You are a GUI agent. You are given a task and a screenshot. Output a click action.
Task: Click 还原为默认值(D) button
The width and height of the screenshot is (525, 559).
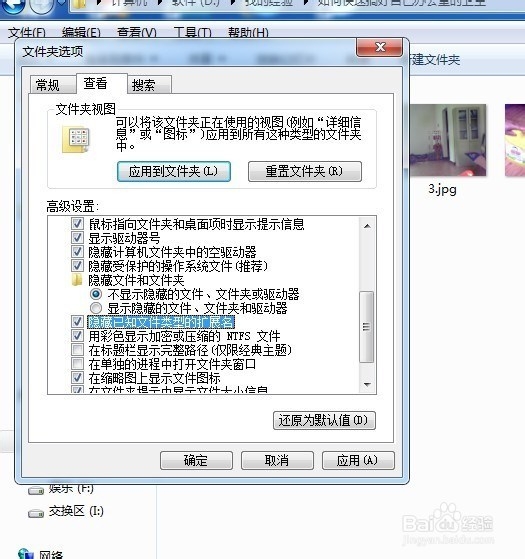pyautogui.click(x=324, y=420)
